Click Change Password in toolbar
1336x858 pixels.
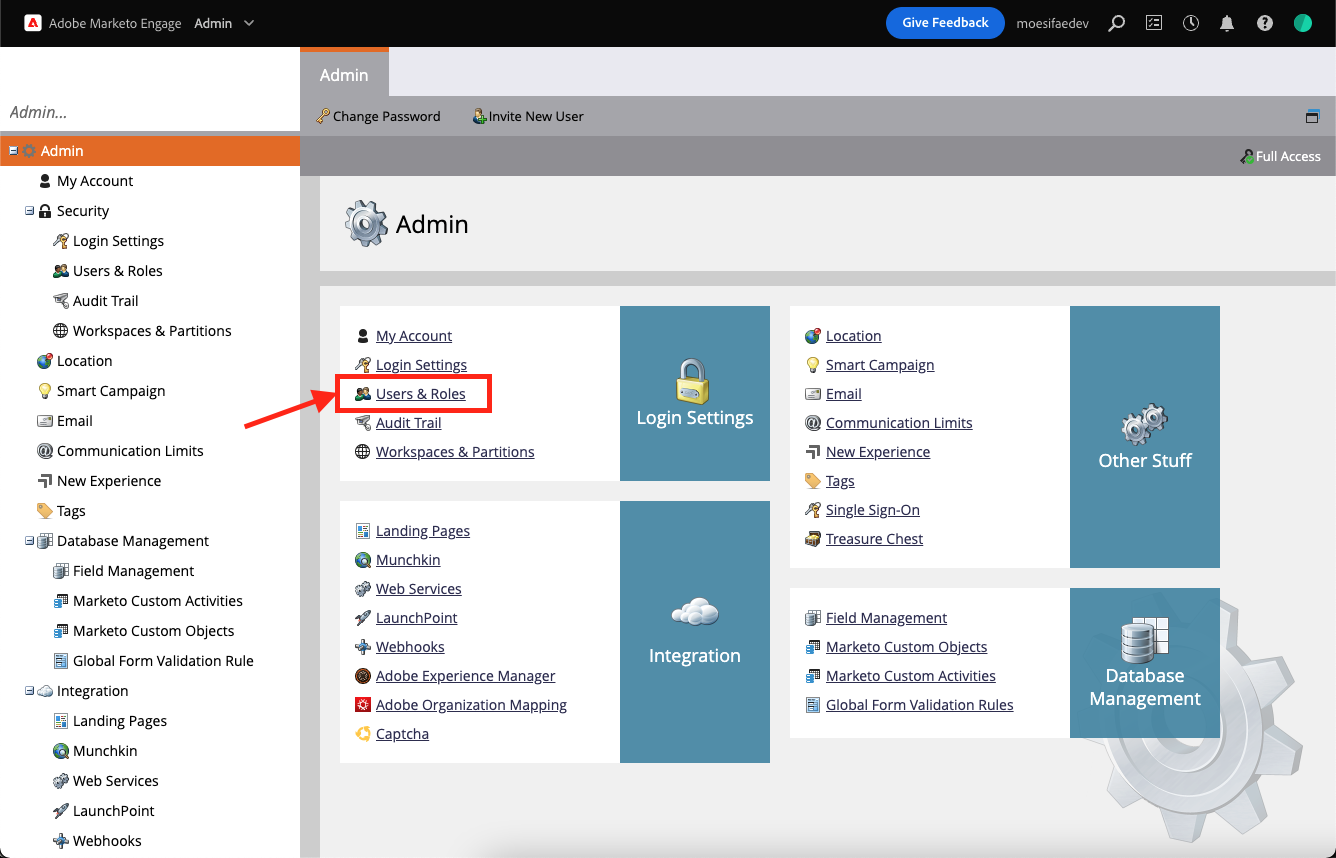point(378,116)
